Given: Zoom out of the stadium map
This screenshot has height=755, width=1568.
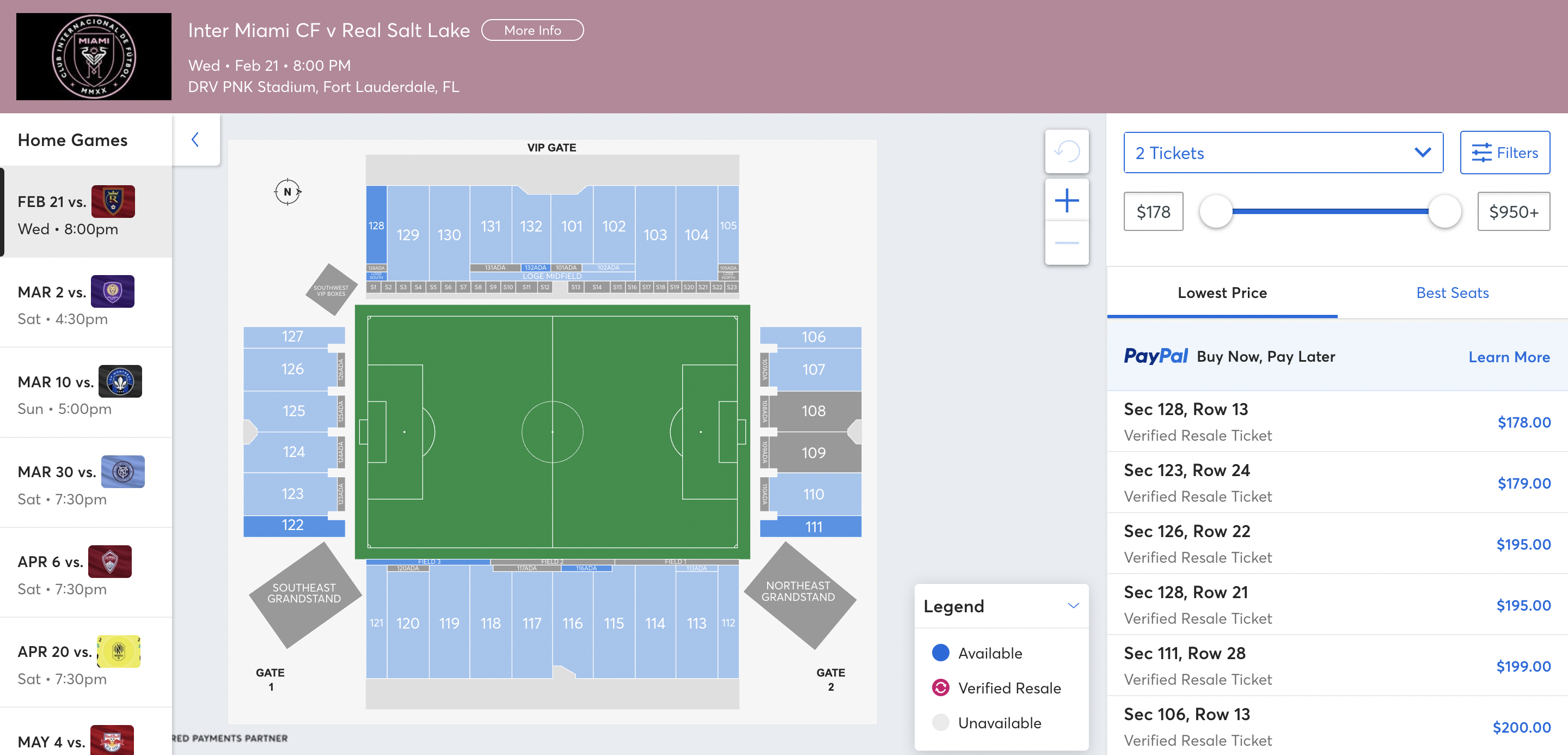Looking at the screenshot, I should [x=1067, y=243].
